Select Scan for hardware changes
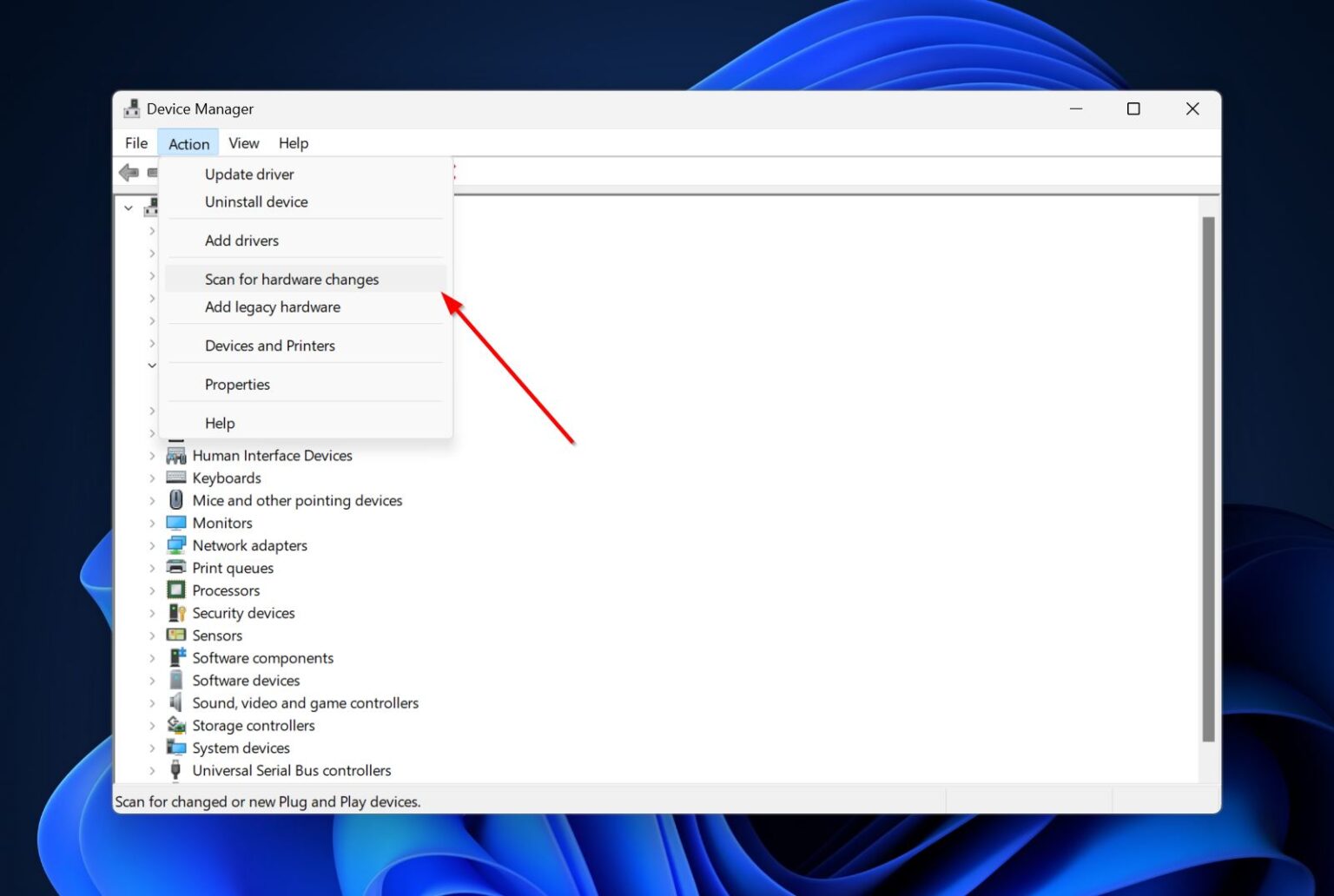This screenshot has height=896, width=1334. (292, 279)
